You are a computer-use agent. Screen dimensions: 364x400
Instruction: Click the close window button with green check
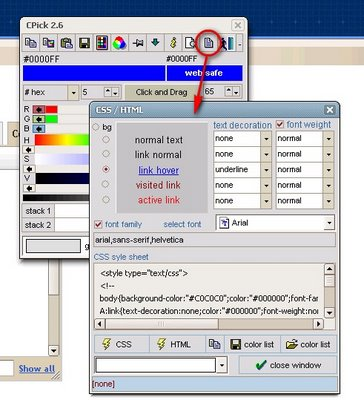click(x=288, y=365)
